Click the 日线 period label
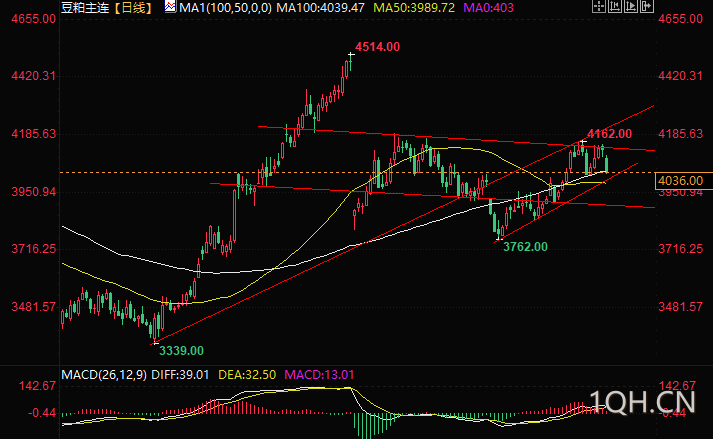The width and height of the screenshot is (713, 439). 133,7
